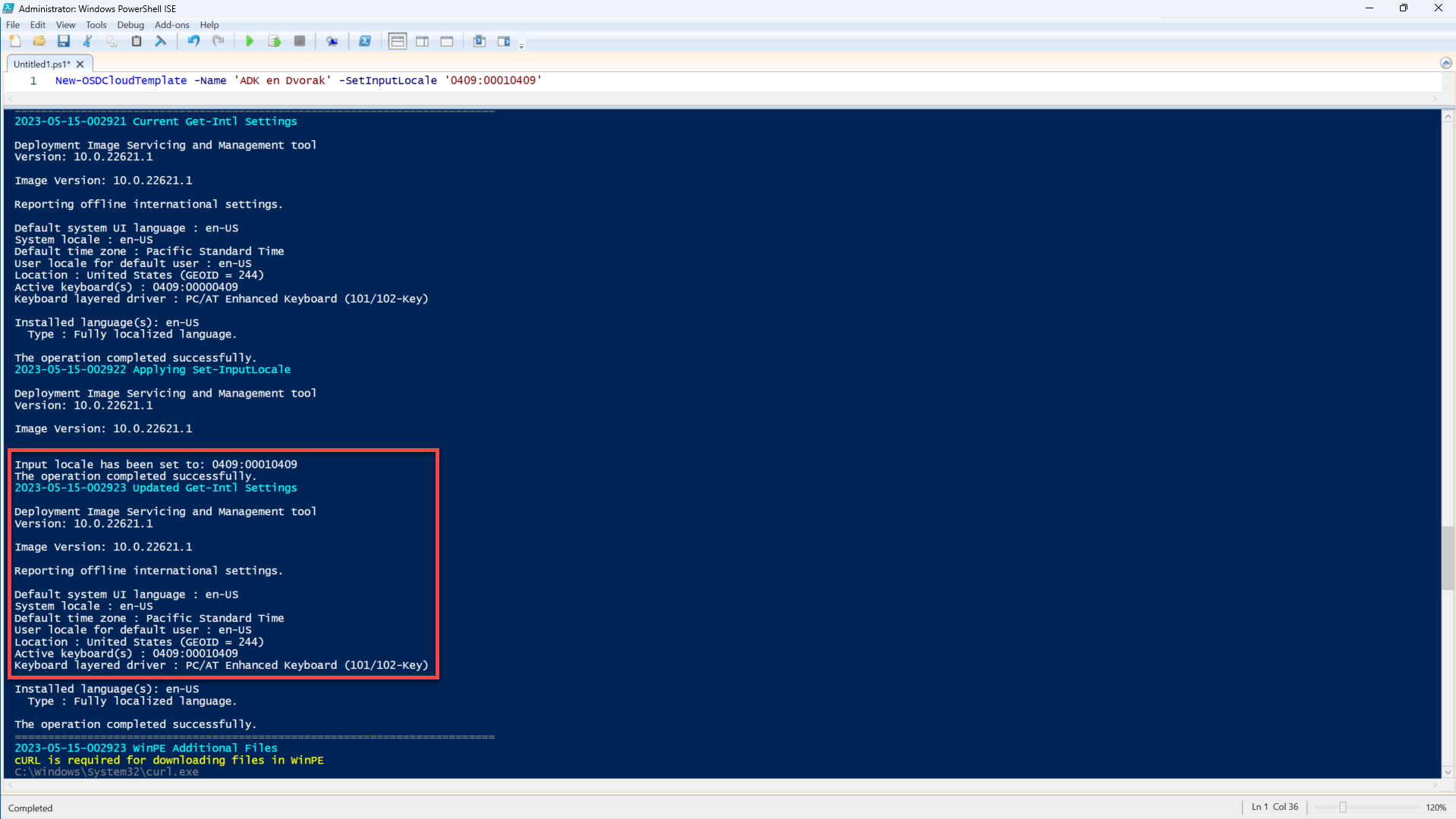Adjust the zoom slider in status bar
The image size is (1456, 819).
click(1342, 808)
